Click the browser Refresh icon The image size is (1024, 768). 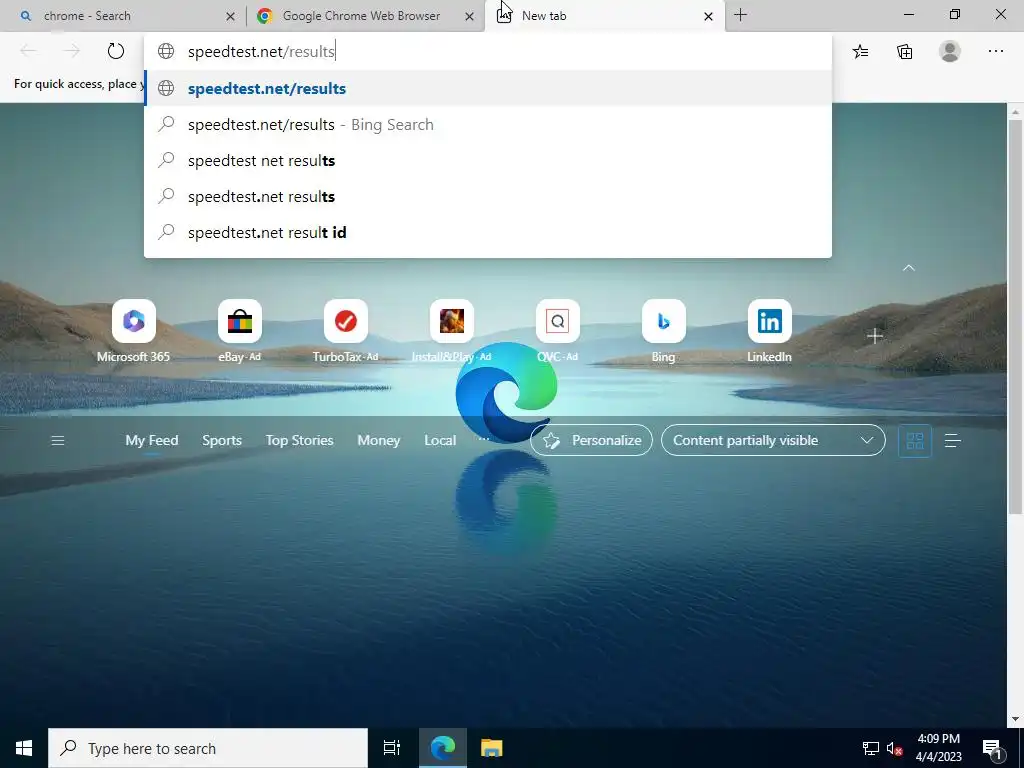116,51
